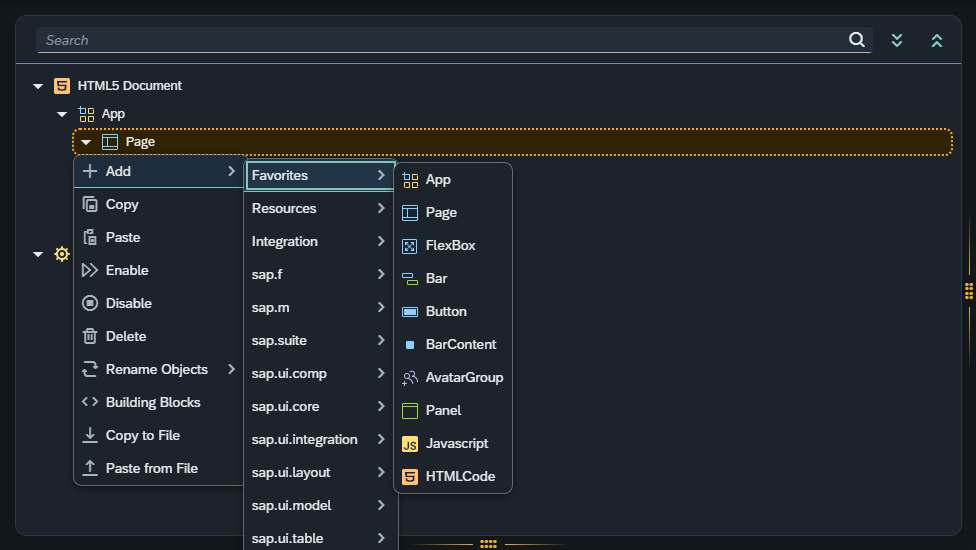Click the right edge panel resize handle
This screenshot has height=550, width=976.
(969, 291)
